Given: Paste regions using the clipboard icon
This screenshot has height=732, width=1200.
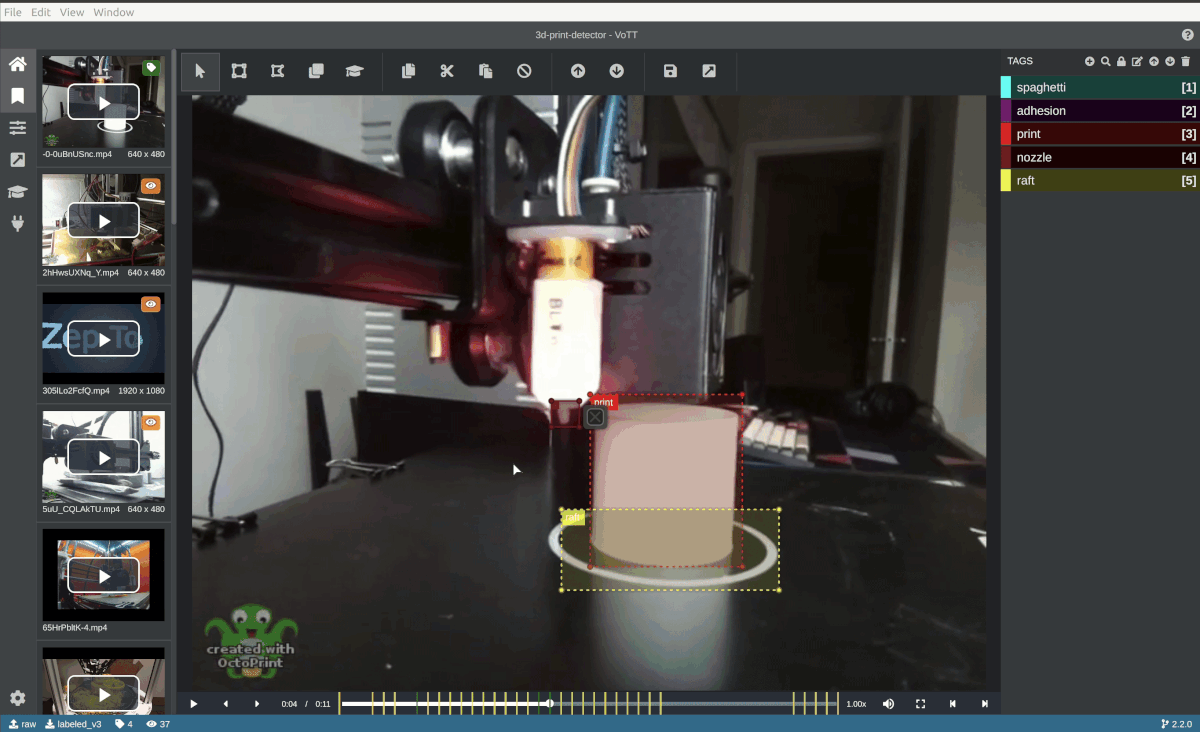Looking at the screenshot, I should click(x=485, y=71).
